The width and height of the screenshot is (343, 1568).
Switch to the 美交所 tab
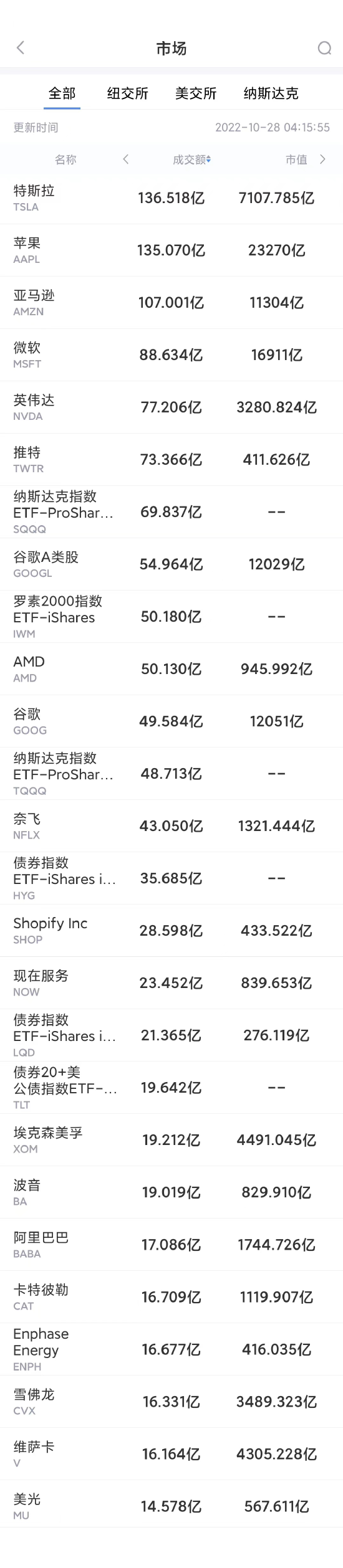tap(196, 93)
